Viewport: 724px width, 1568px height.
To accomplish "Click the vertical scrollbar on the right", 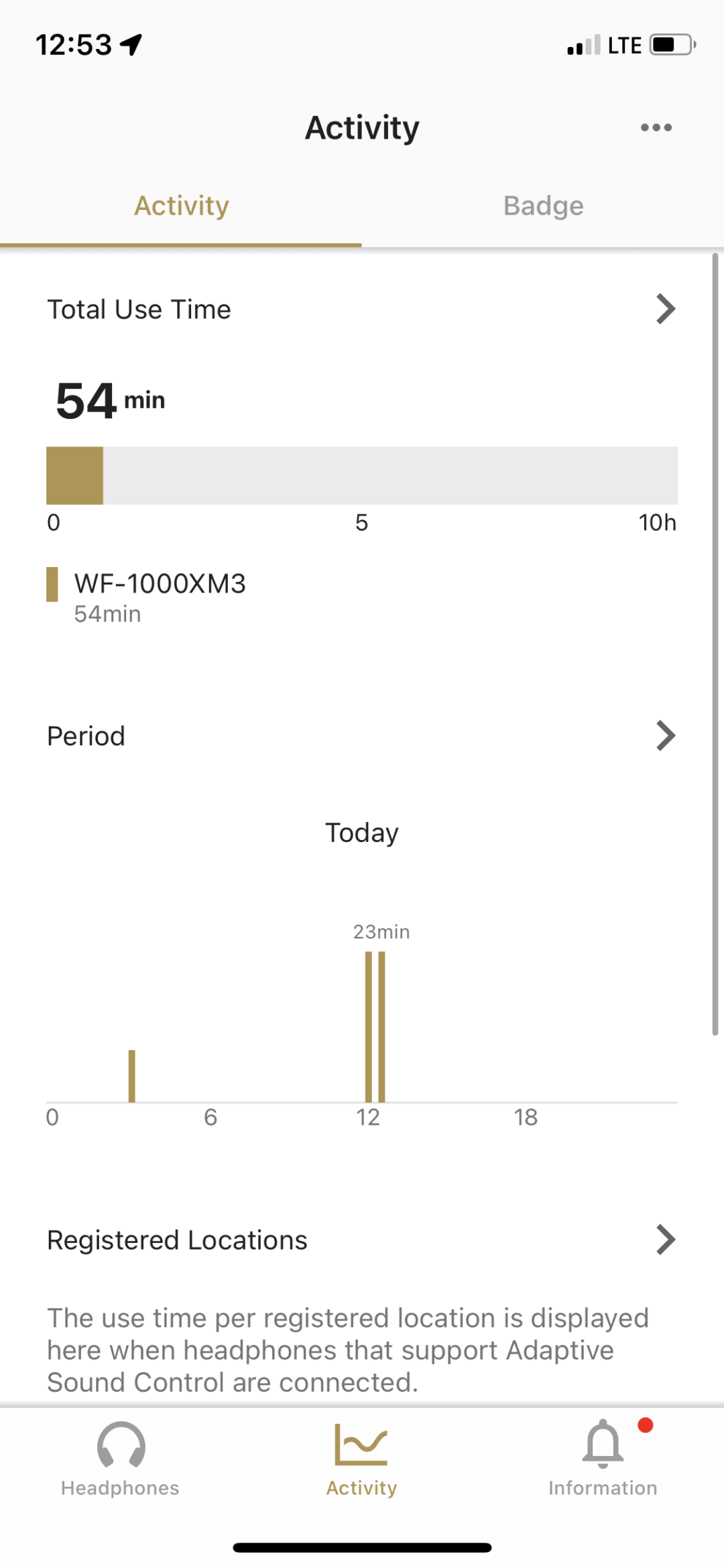I will pos(715,644).
